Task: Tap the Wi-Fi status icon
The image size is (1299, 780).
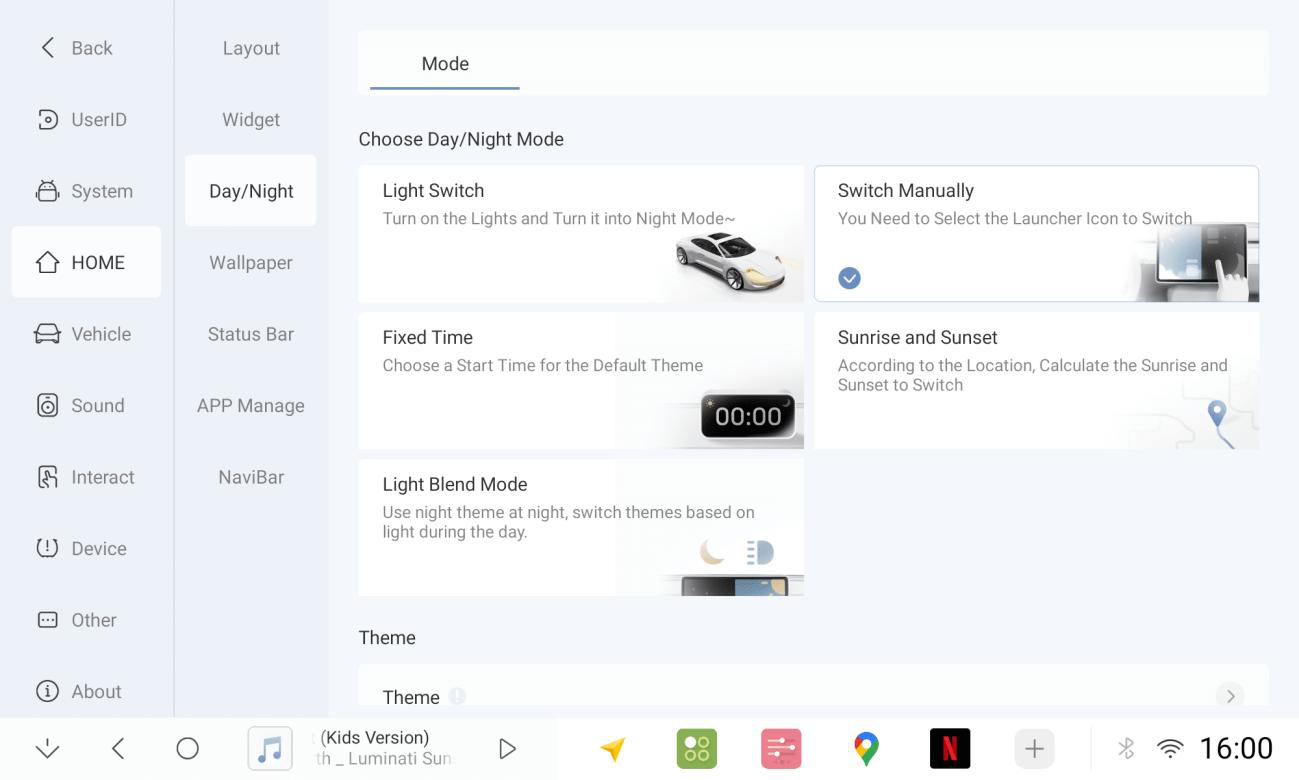Action: coord(1169,748)
